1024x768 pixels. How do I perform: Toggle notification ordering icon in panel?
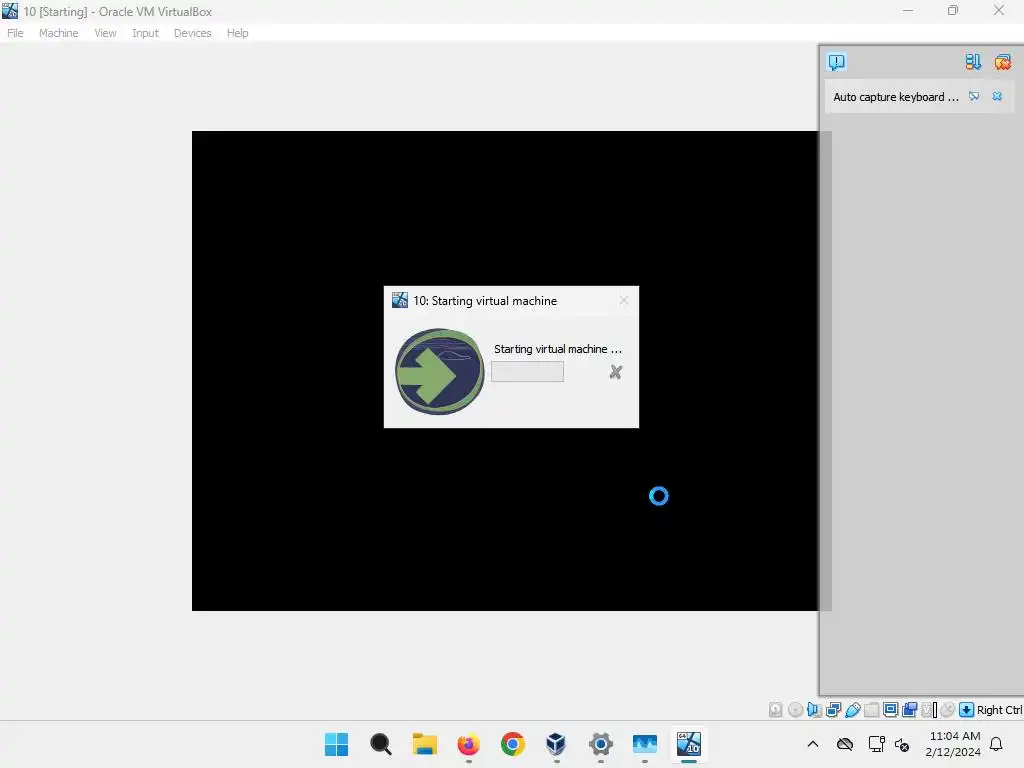point(973,62)
